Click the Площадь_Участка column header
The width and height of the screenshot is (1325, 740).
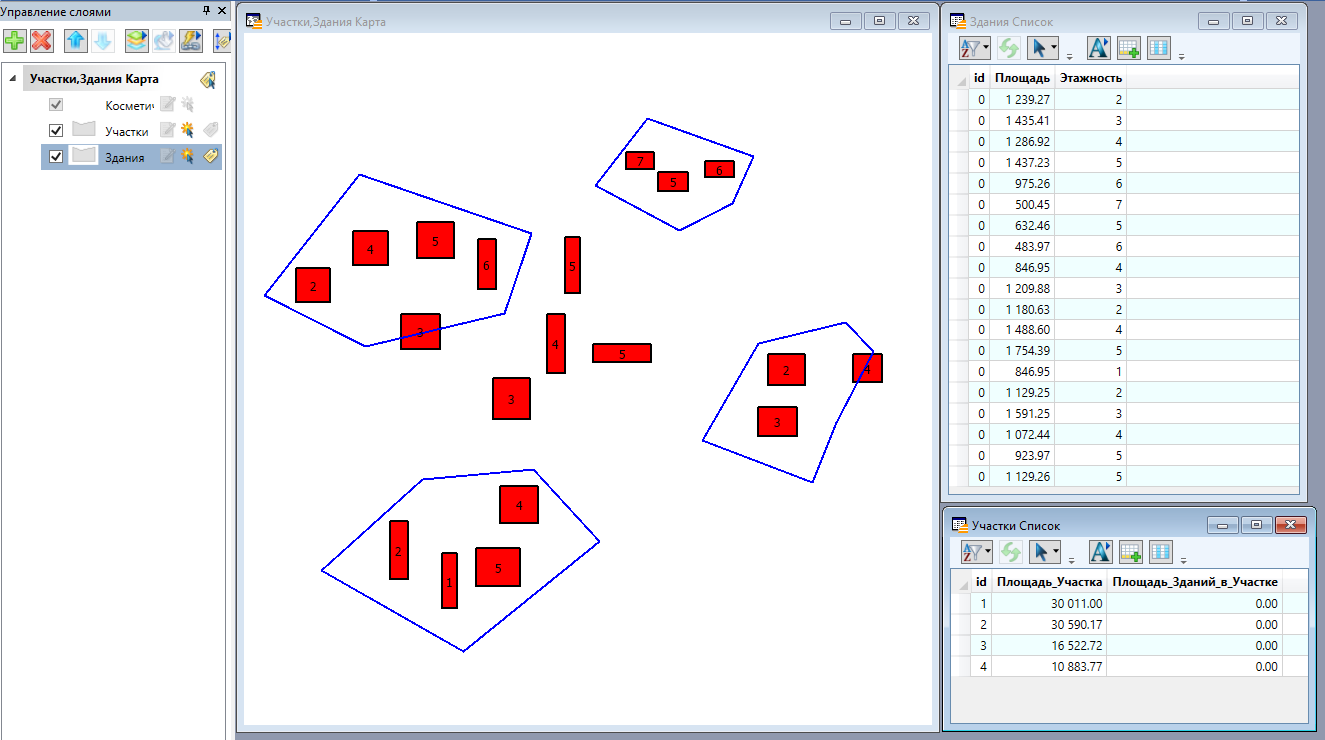[x=1049, y=582]
